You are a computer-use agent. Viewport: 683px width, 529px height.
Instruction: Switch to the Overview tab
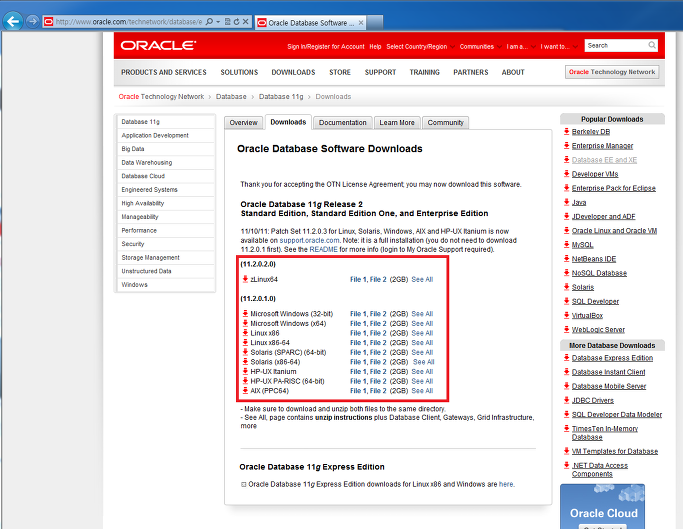click(243, 123)
